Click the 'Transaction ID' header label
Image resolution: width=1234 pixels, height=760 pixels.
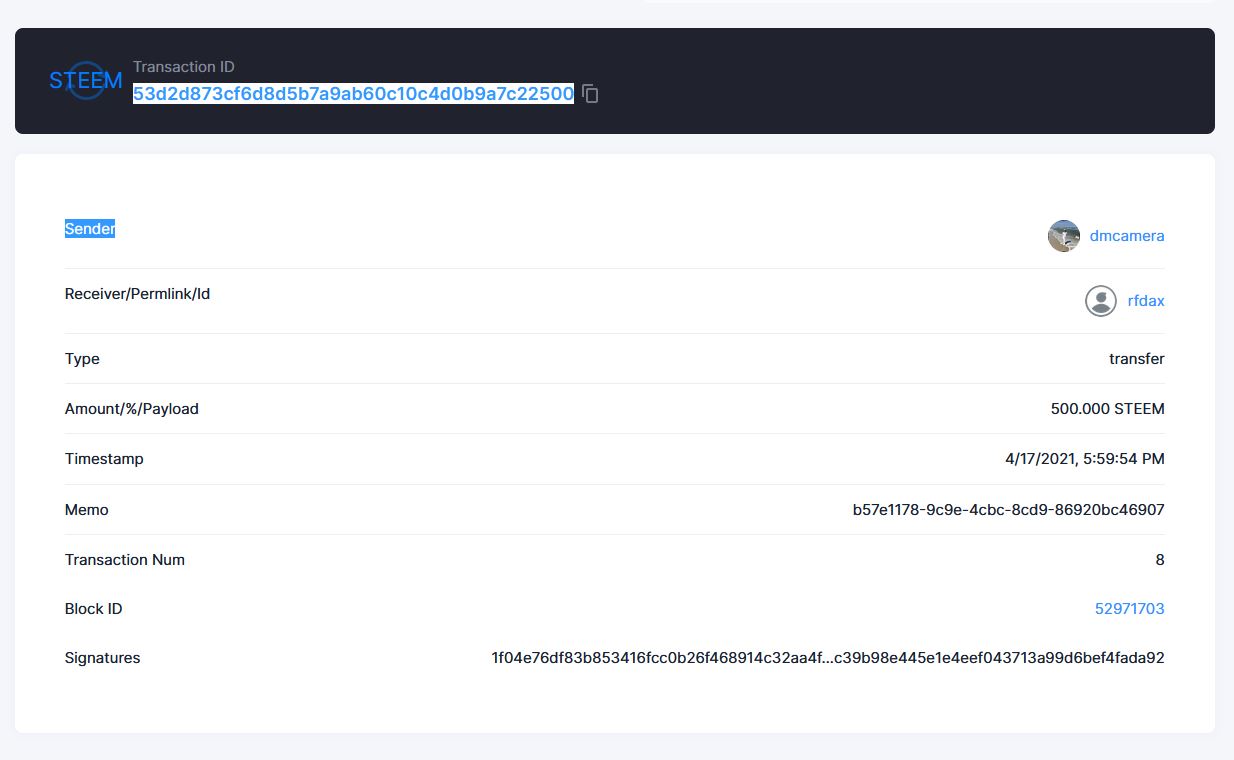tap(184, 67)
